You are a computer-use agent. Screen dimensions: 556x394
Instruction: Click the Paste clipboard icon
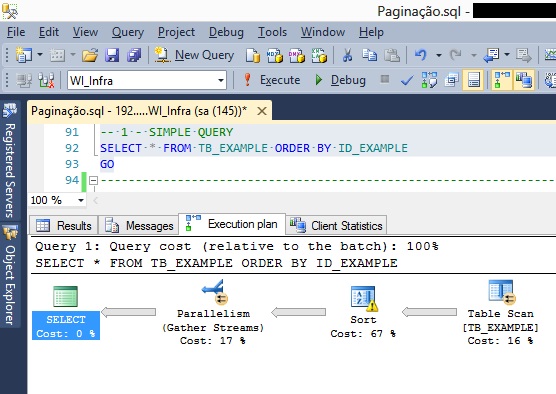point(392,55)
